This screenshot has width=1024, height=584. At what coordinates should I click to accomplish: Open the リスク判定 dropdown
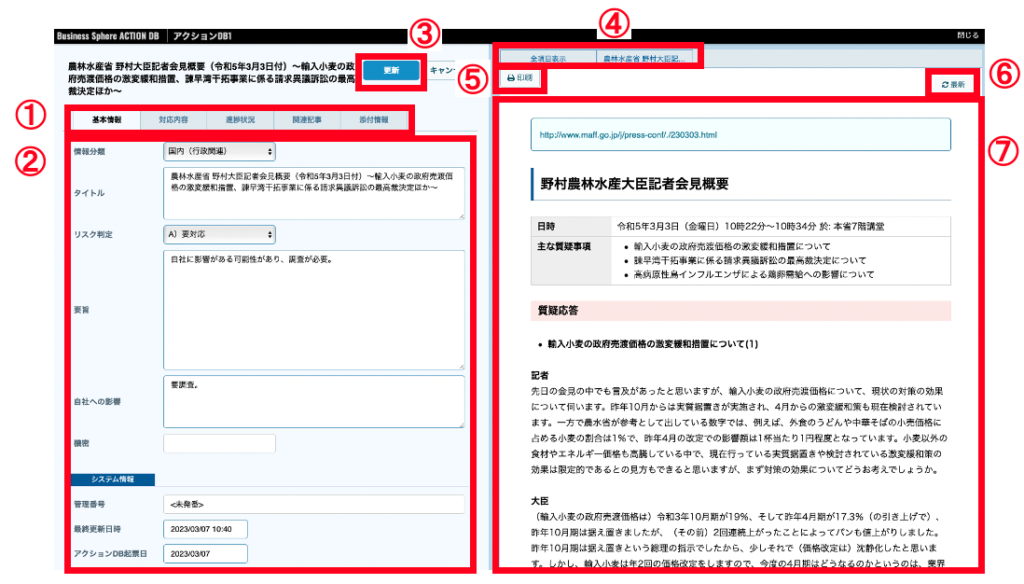(x=219, y=234)
